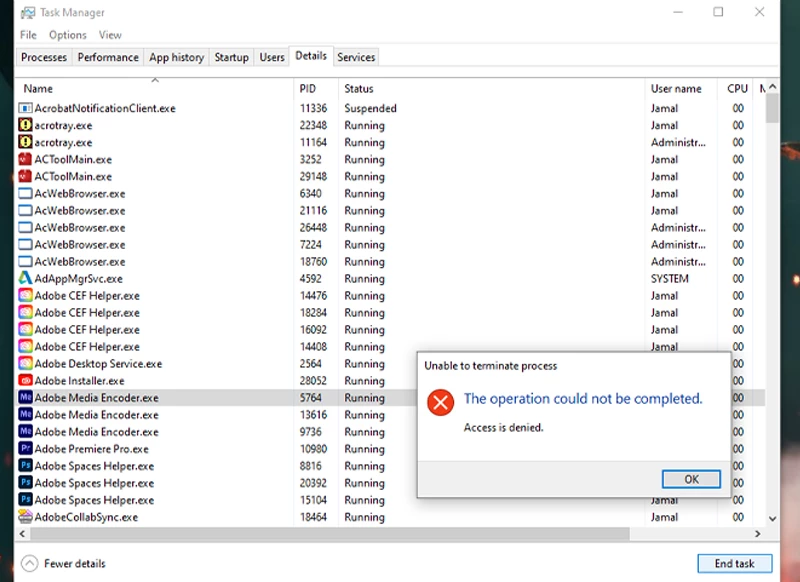Screen dimensions: 800x582
Task: Switch to the Startup tab
Action: coord(231,57)
